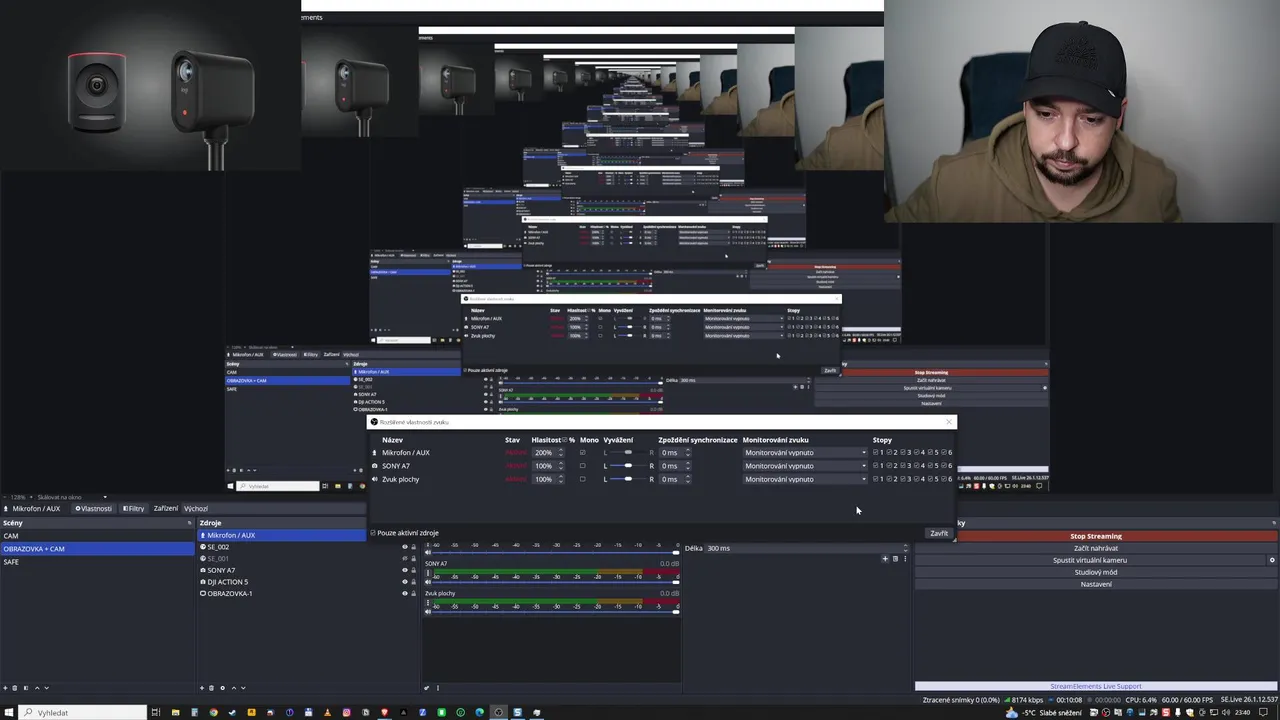The height and width of the screenshot is (720, 1280).
Task: Adjust balance slider for Mikrofon / AUX
Action: pyautogui.click(x=628, y=453)
